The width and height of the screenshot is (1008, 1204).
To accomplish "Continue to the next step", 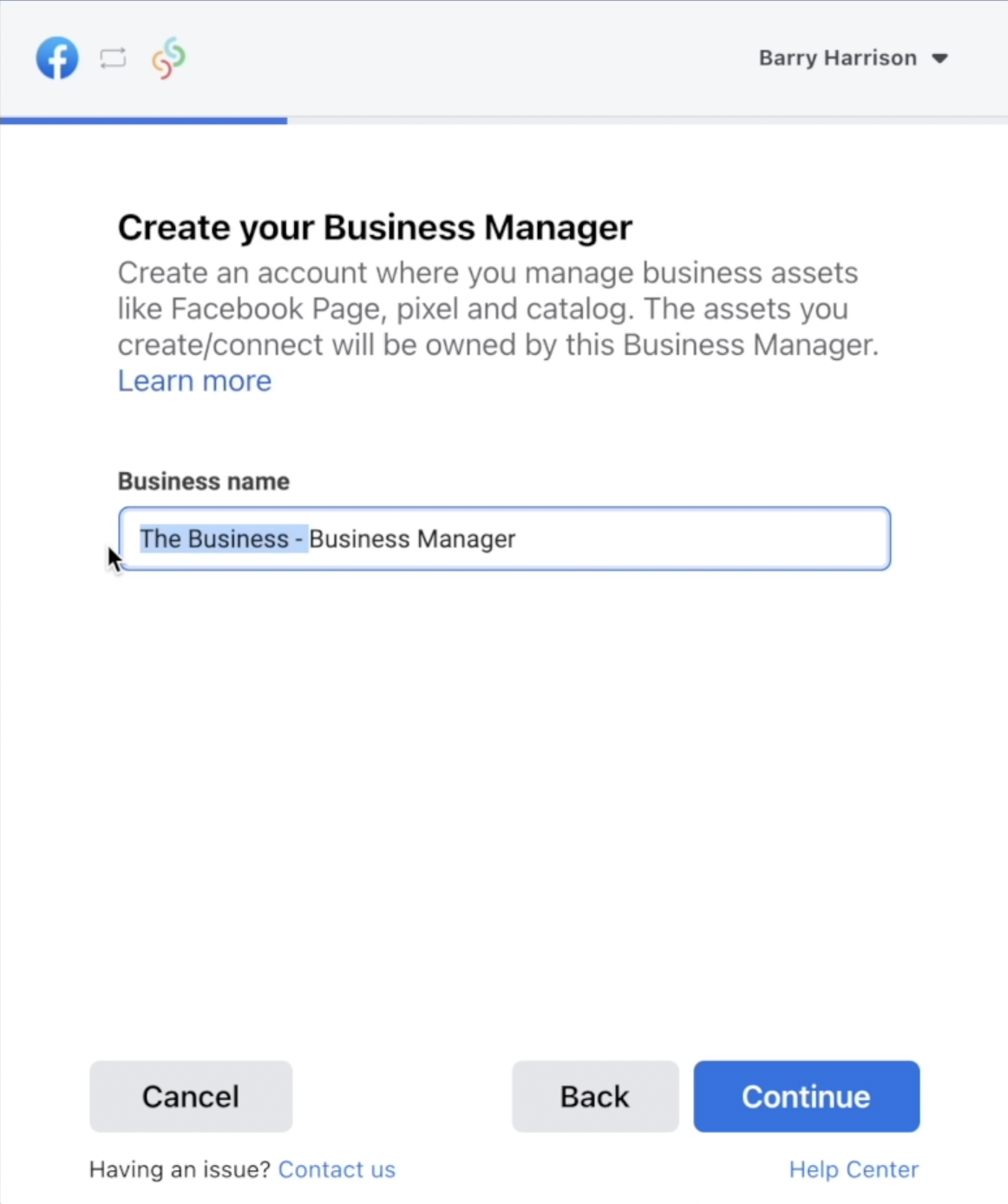I will pyautogui.click(x=806, y=1096).
